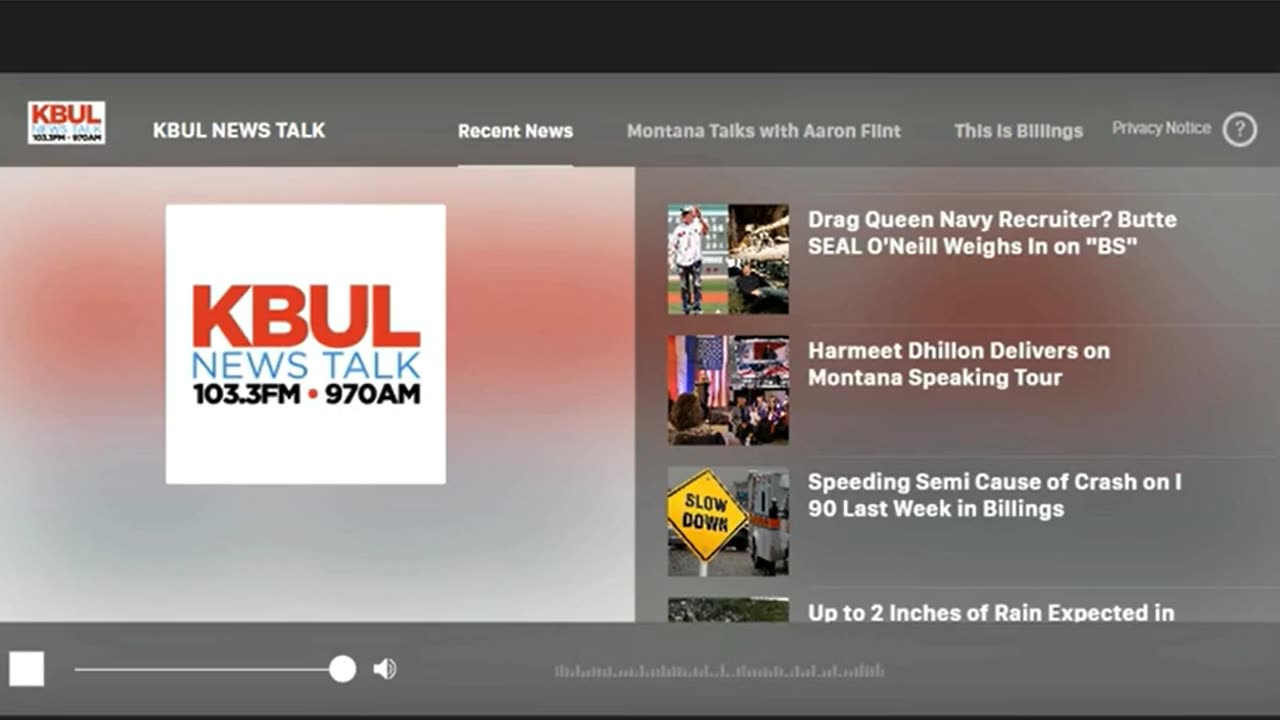Open Drag Queen Navy Recruiter article
This screenshot has width=1280, height=720.
[x=992, y=232]
